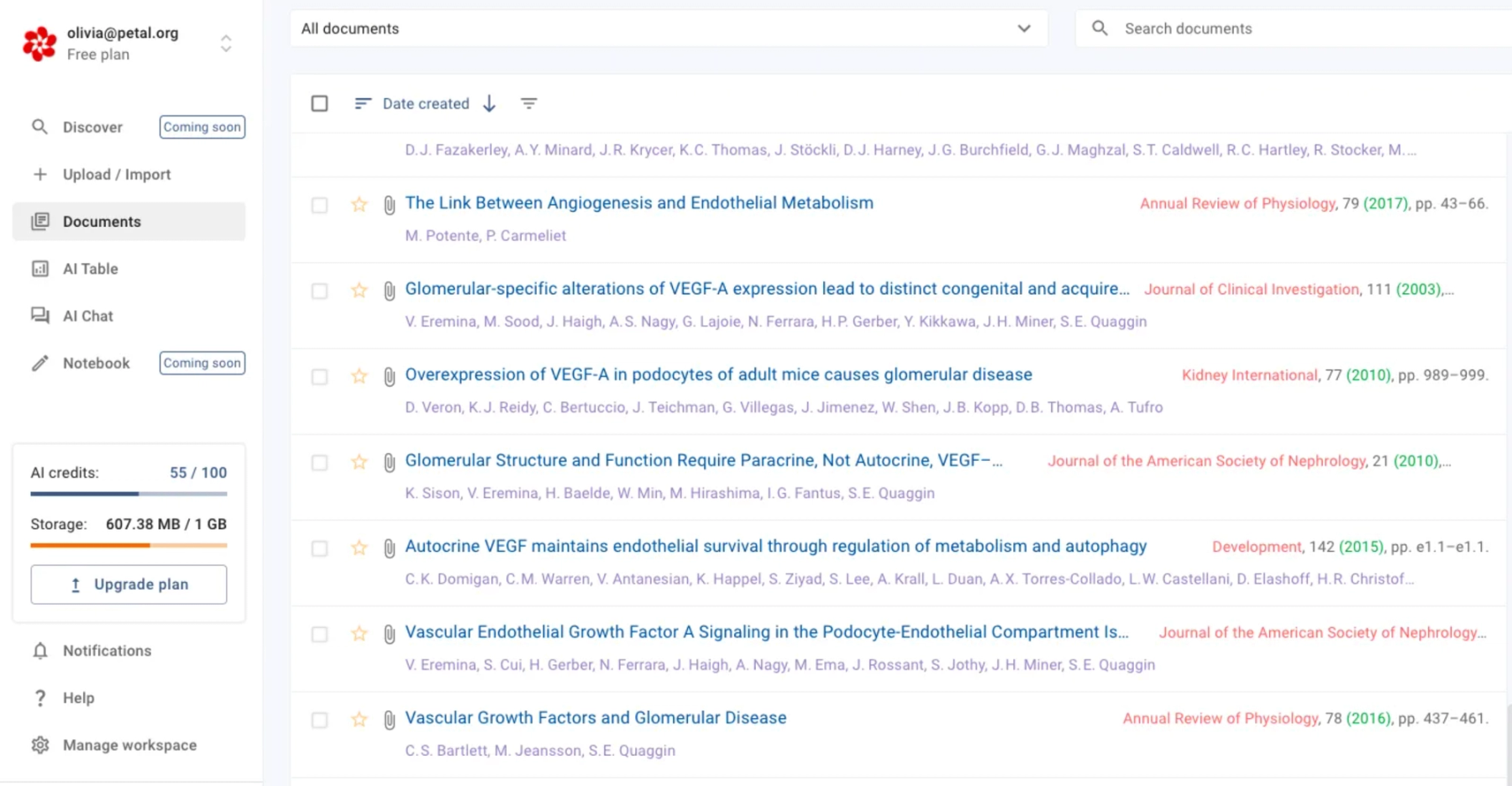Click the AI credits progress bar

[x=129, y=494]
